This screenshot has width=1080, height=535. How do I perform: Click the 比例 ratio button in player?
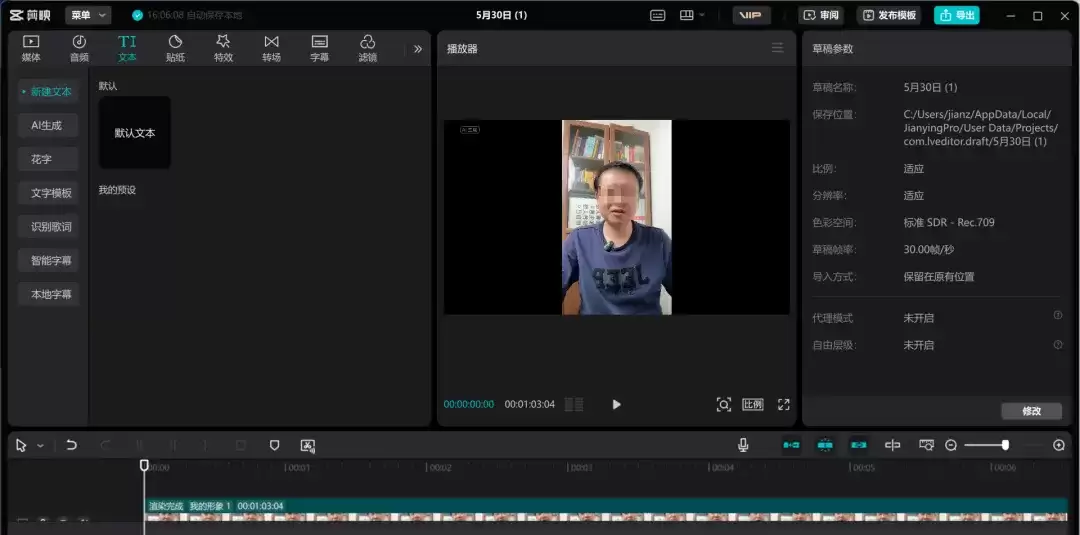(753, 404)
